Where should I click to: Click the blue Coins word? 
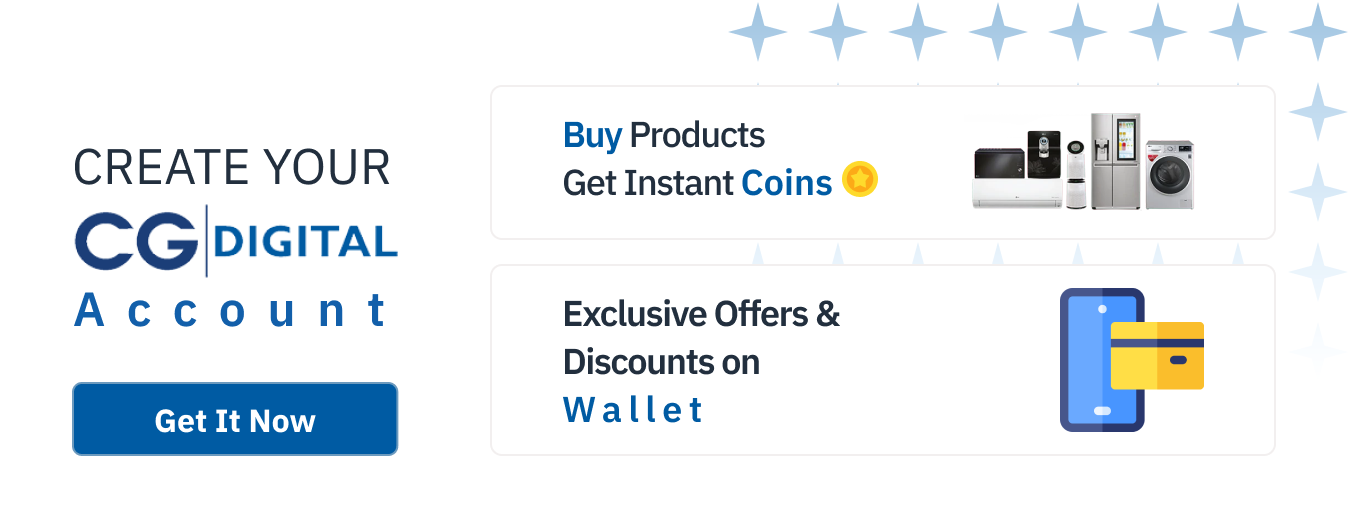click(x=787, y=183)
